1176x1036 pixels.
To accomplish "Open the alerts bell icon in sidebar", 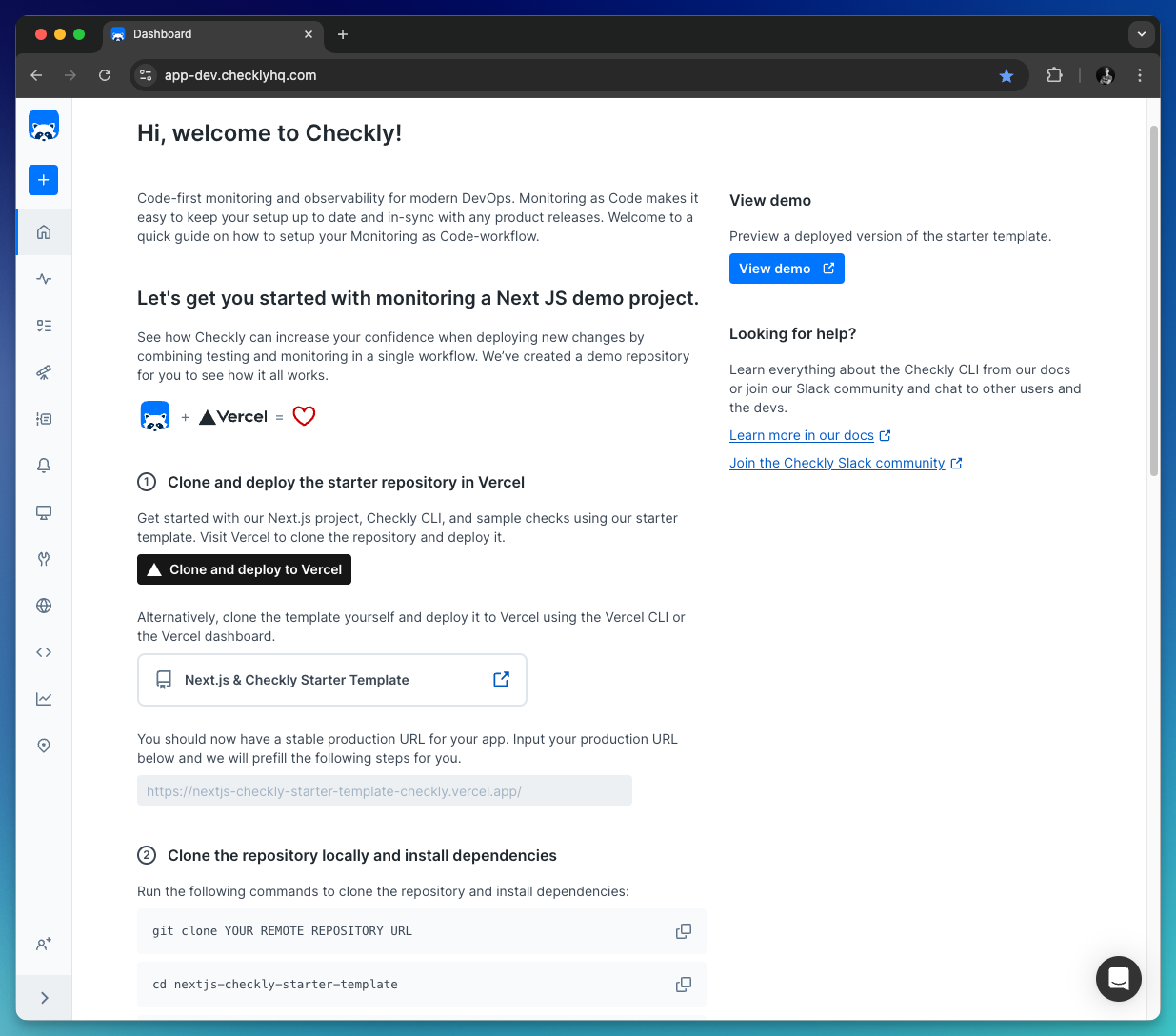I will pos(44,466).
